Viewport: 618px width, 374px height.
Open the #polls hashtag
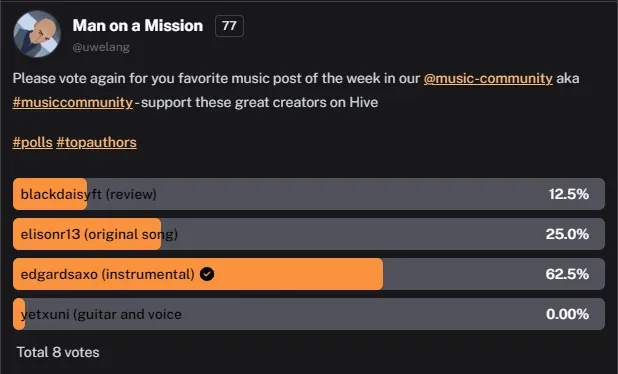(x=32, y=142)
